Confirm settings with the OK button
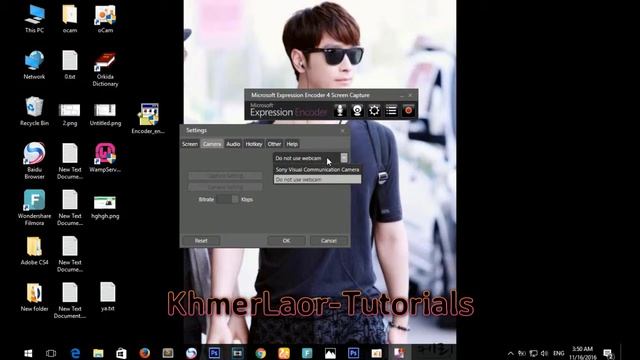Screen dimensions: 640x360 click(x=286, y=241)
